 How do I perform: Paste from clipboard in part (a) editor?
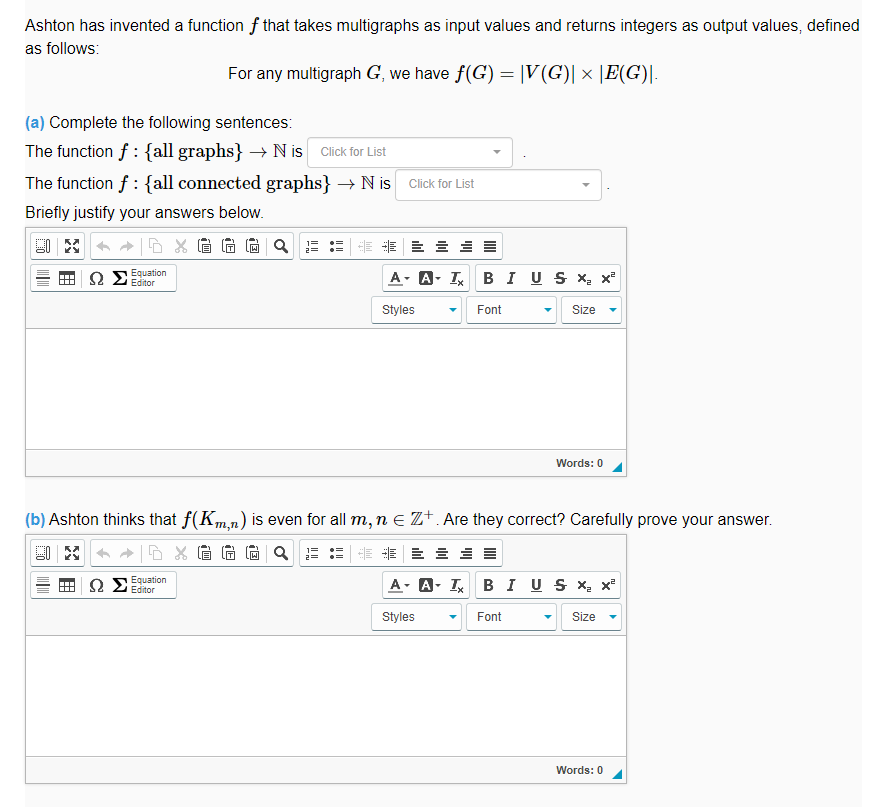pyautogui.click(x=205, y=246)
